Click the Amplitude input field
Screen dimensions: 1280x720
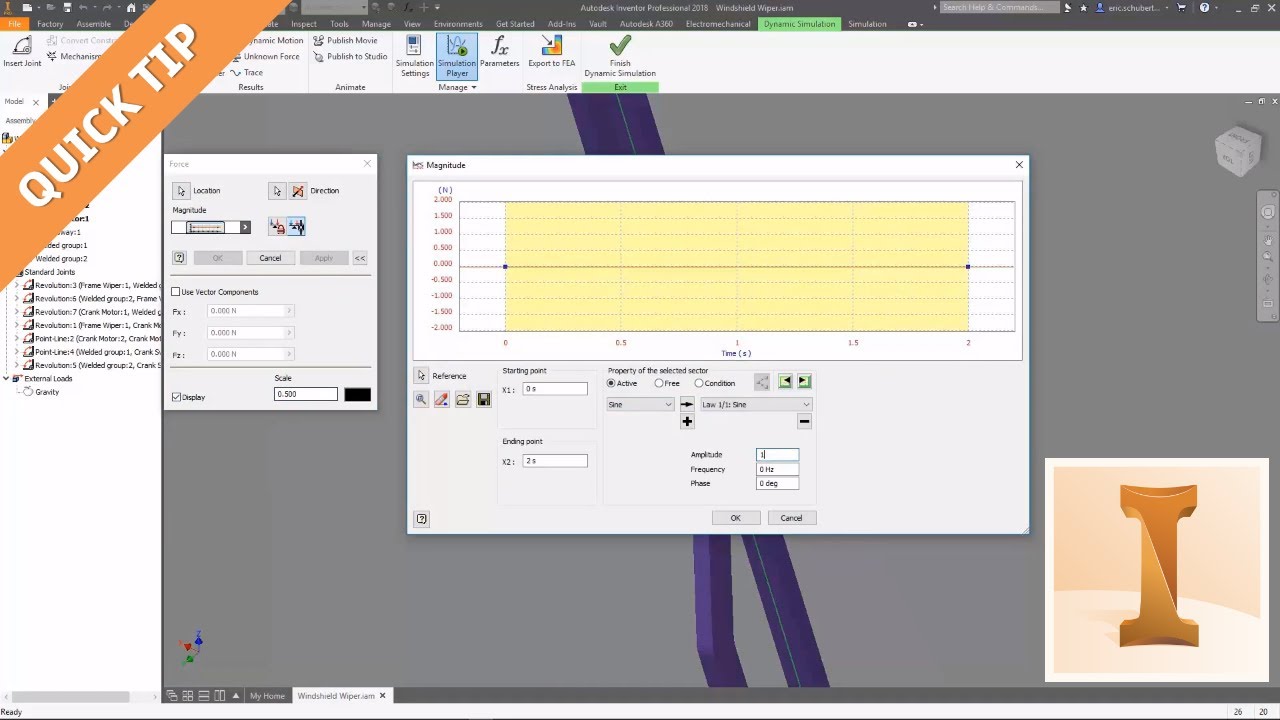point(777,455)
